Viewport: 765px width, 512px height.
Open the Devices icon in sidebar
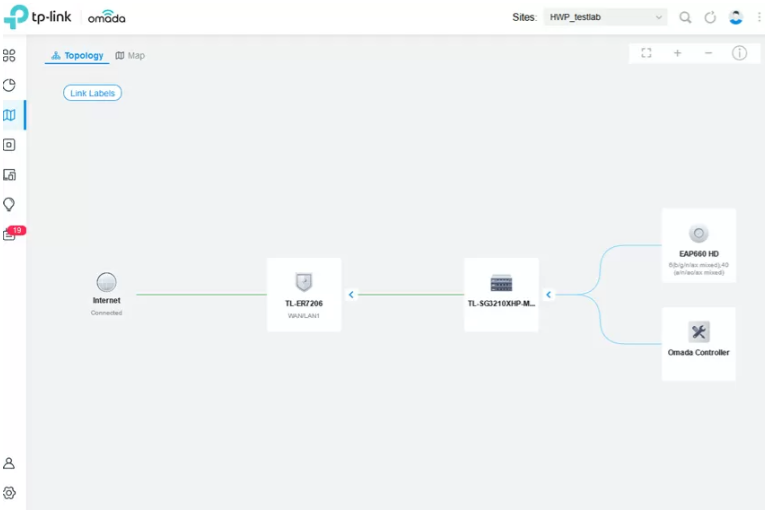9,145
